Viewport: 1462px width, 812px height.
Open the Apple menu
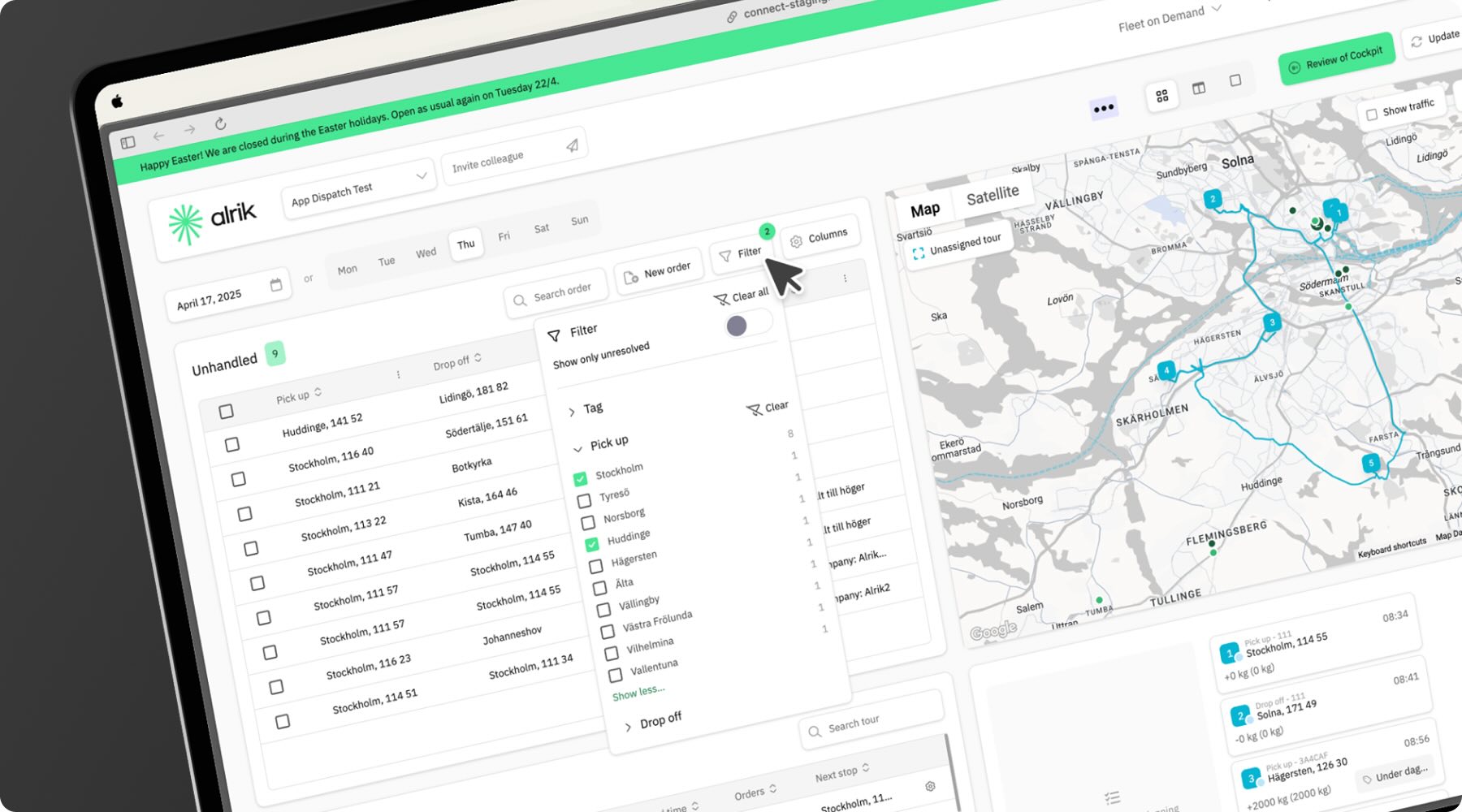click(x=117, y=101)
